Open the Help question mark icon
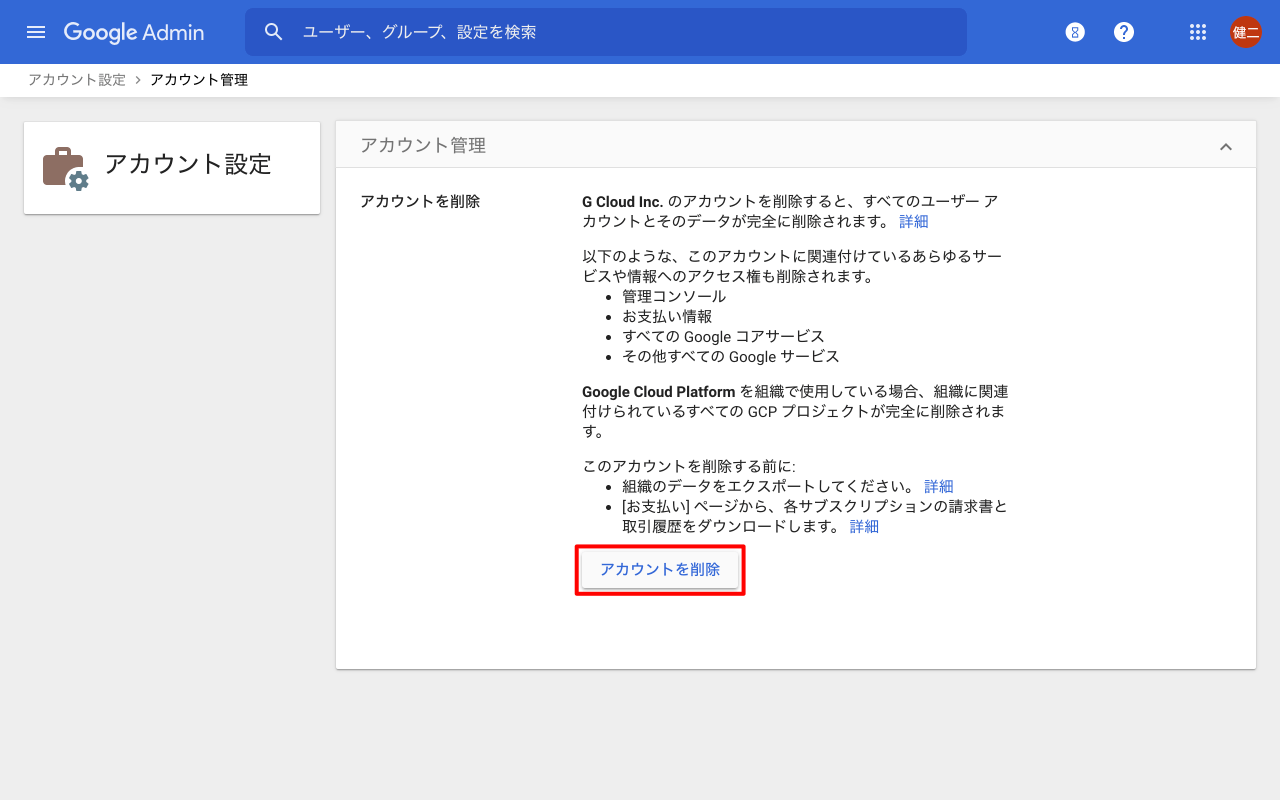The width and height of the screenshot is (1280, 800). [x=1124, y=32]
